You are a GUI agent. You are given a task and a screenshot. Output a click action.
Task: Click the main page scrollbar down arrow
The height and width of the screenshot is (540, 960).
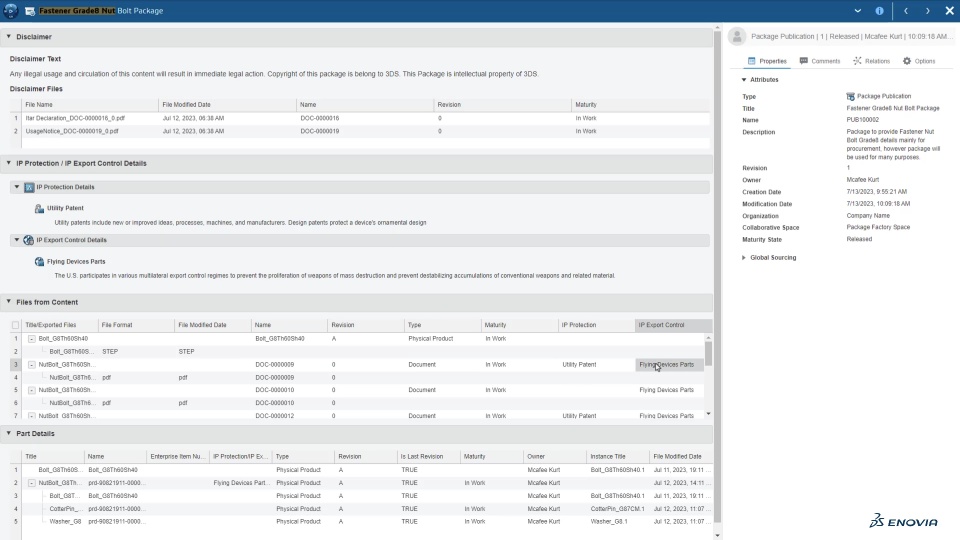click(x=718, y=535)
